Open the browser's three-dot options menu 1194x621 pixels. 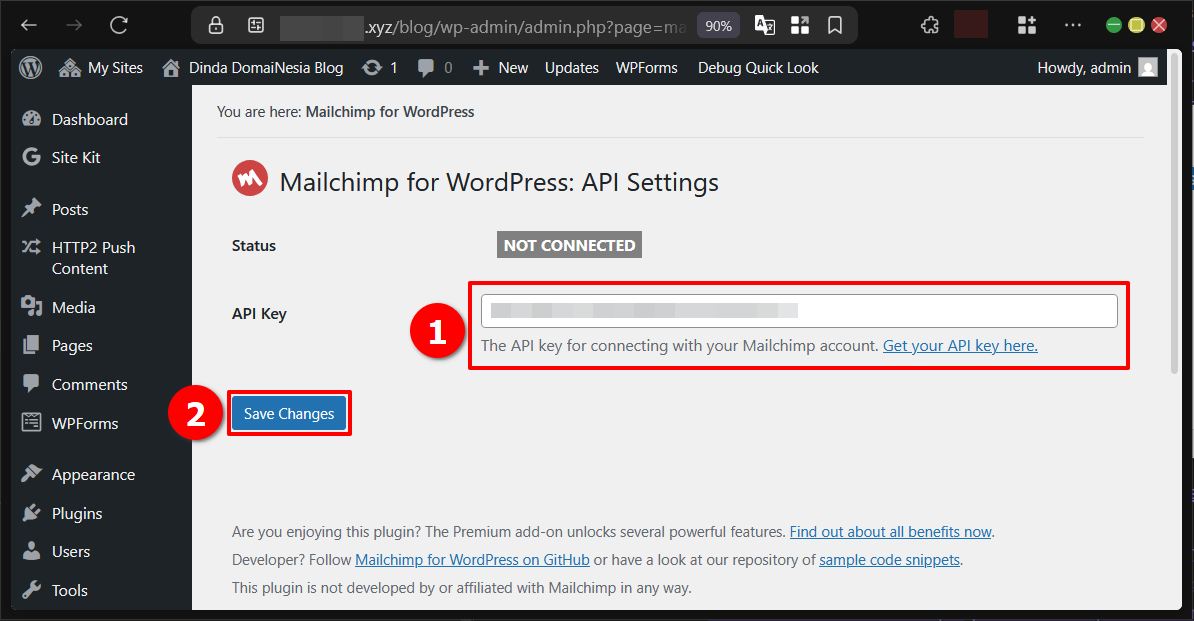[1073, 24]
